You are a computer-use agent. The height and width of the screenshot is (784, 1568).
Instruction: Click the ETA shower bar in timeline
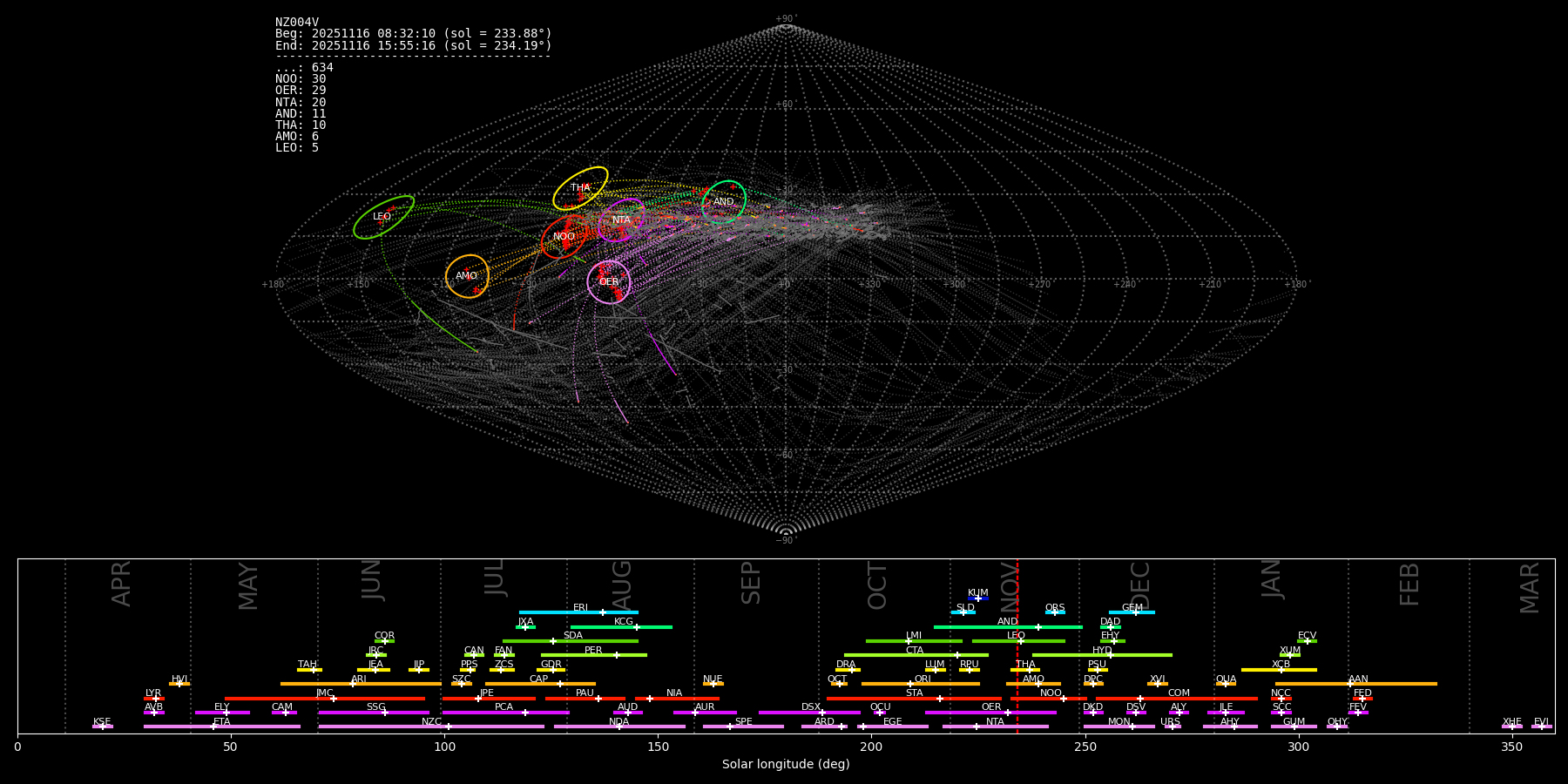pos(222,727)
